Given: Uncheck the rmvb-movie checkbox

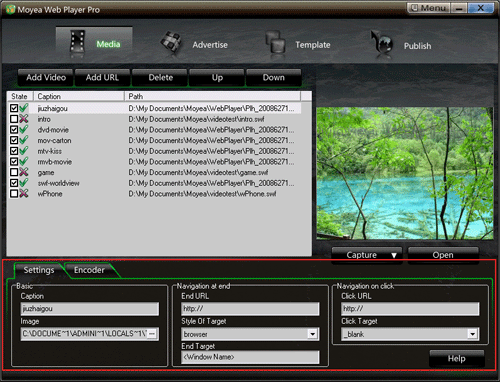Looking at the screenshot, I should click(14, 162).
